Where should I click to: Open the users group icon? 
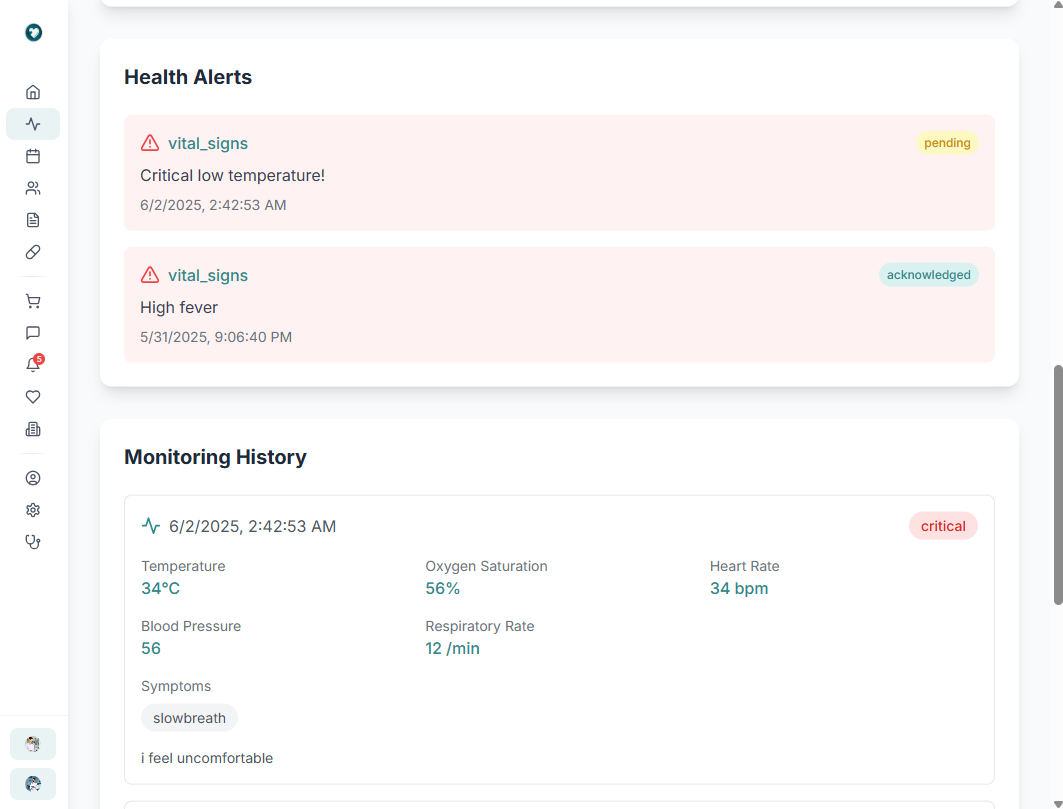33,188
